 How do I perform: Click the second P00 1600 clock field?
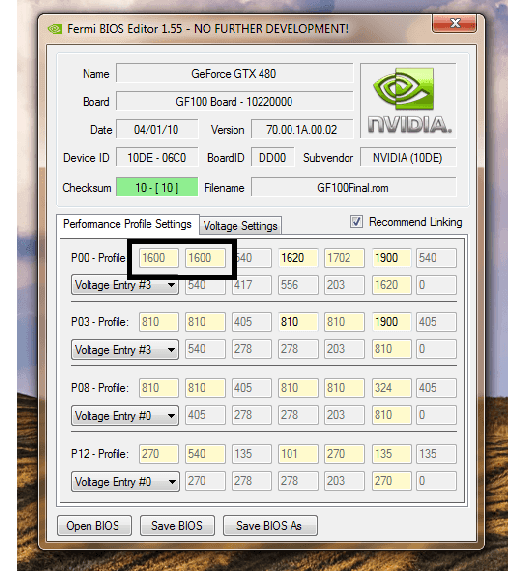click(x=205, y=258)
